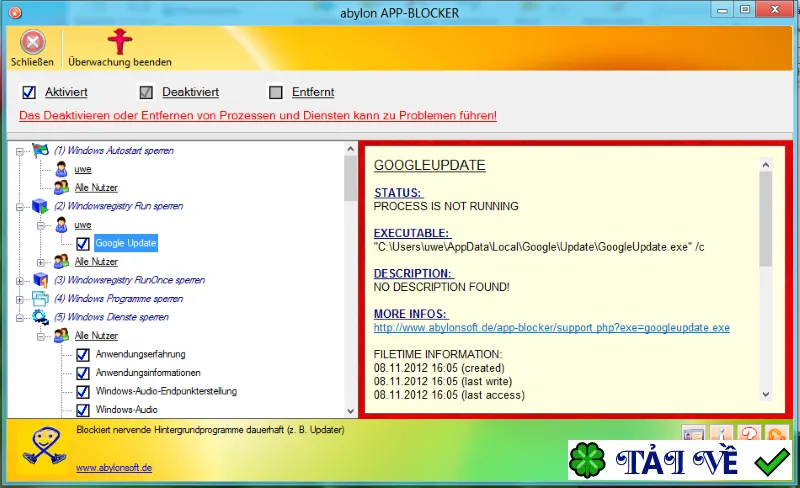
Task: Select Alle Nutzer label under Windows Autostart
Action: tap(96, 188)
